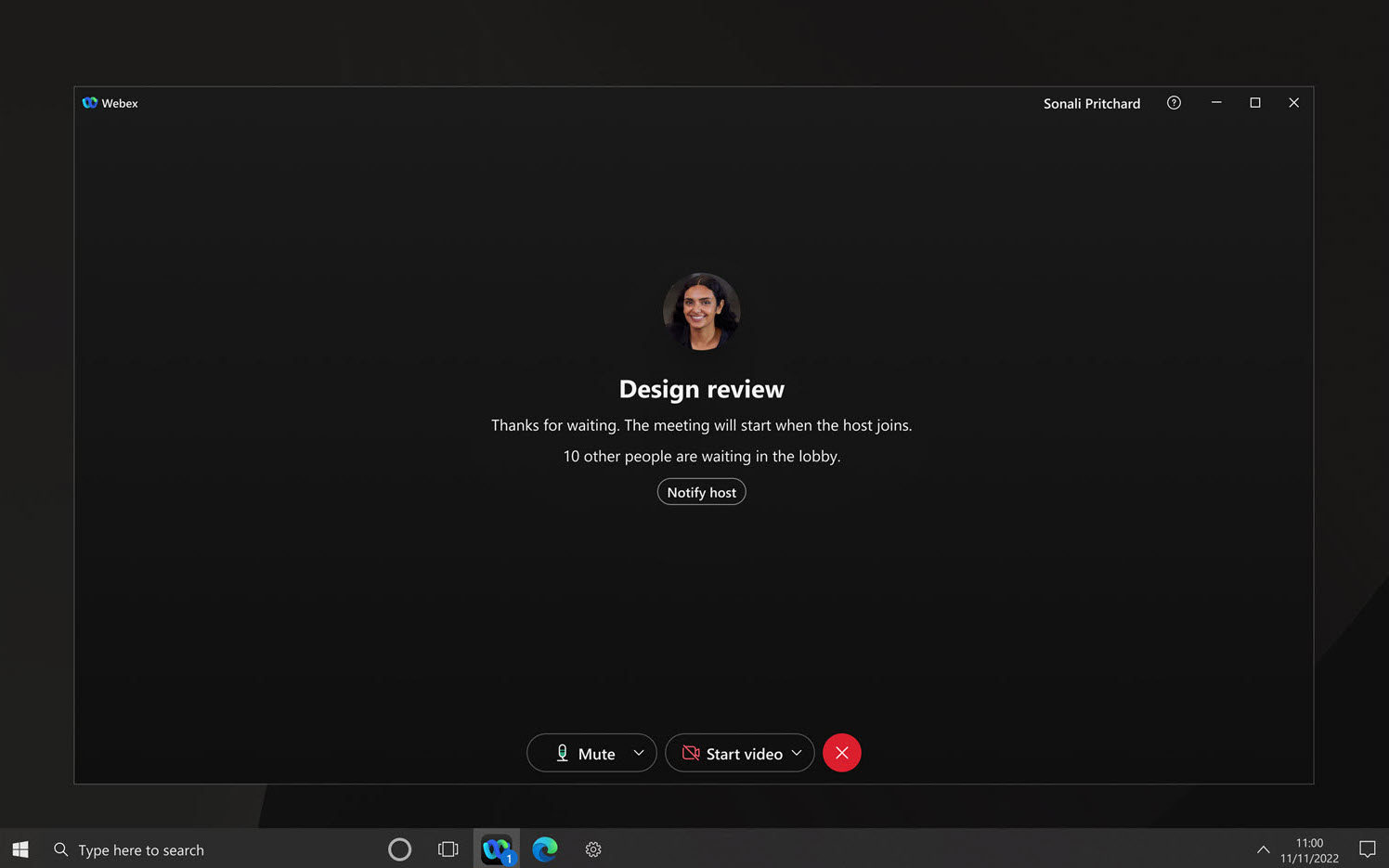Click the profile avatar photo
Screen dimensions: 1389x868
click(x=701, y=312)
